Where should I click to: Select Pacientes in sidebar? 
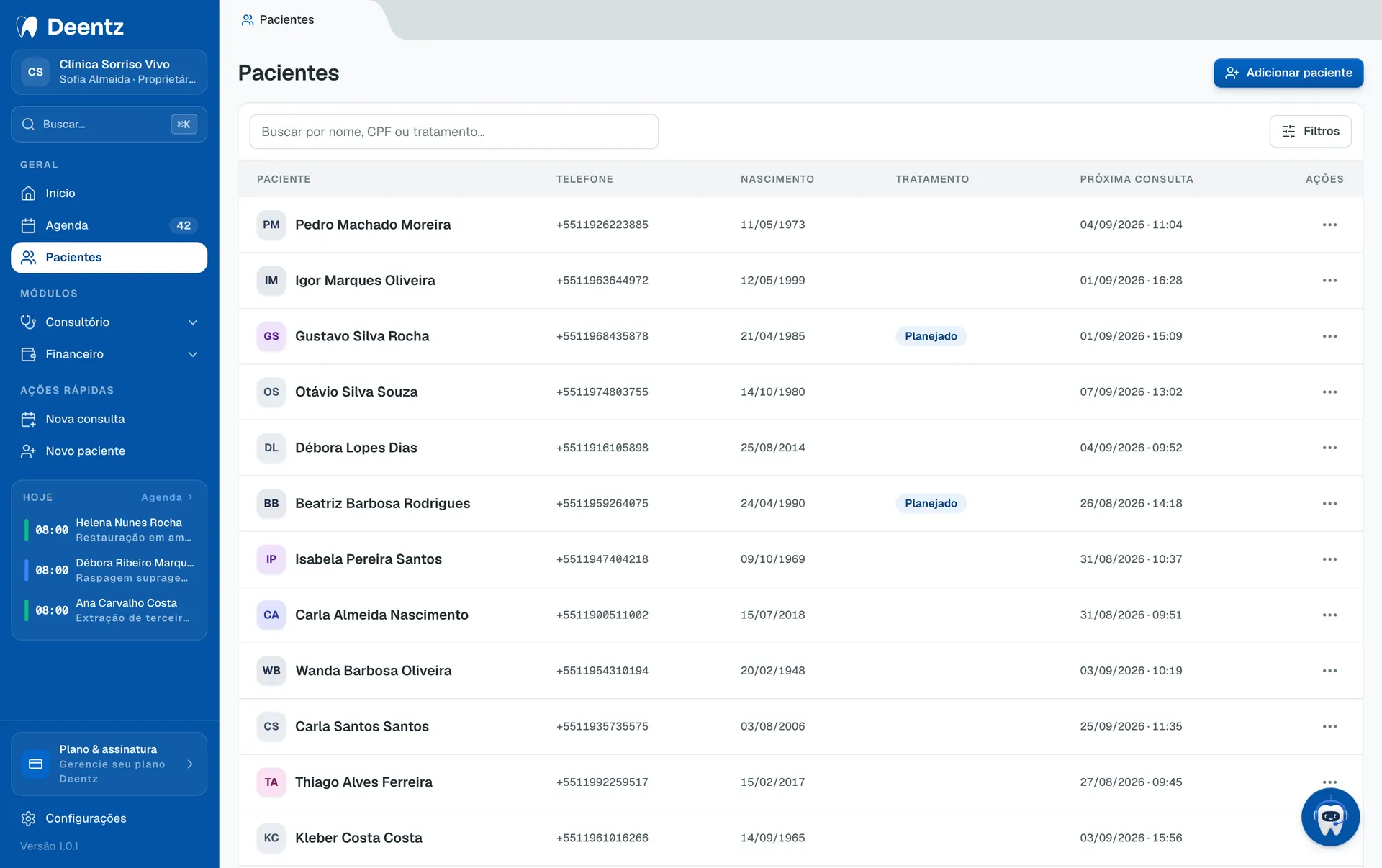click(109, 258)
